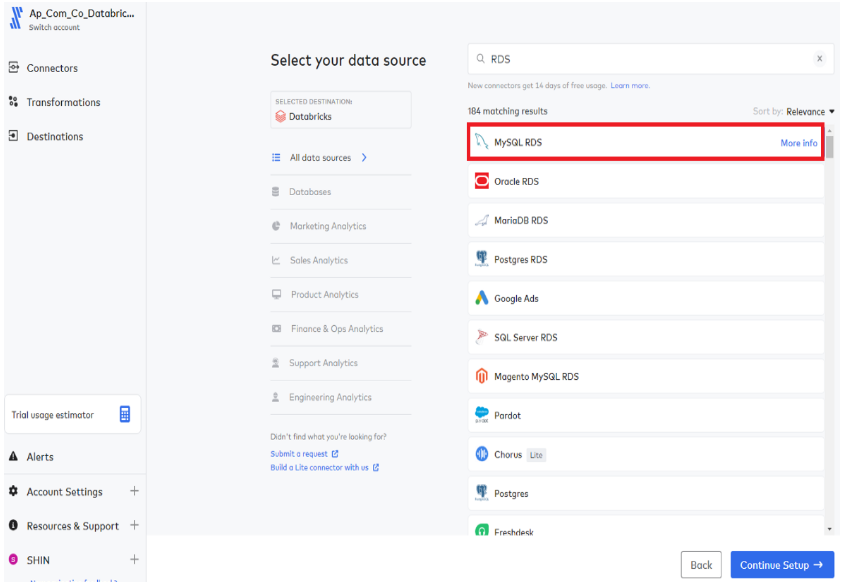Open the Sort by Relevance dropdown

[810, 111]
